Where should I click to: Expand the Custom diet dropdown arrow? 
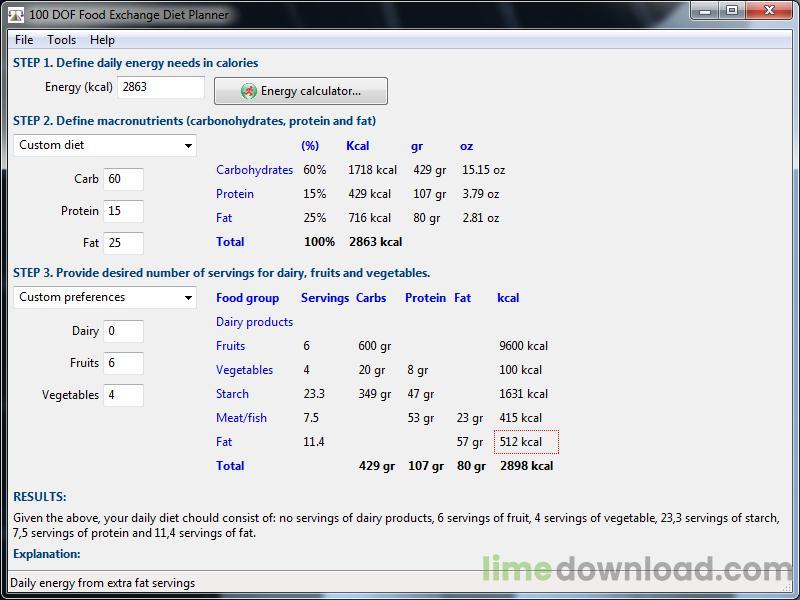click(190, 146)
